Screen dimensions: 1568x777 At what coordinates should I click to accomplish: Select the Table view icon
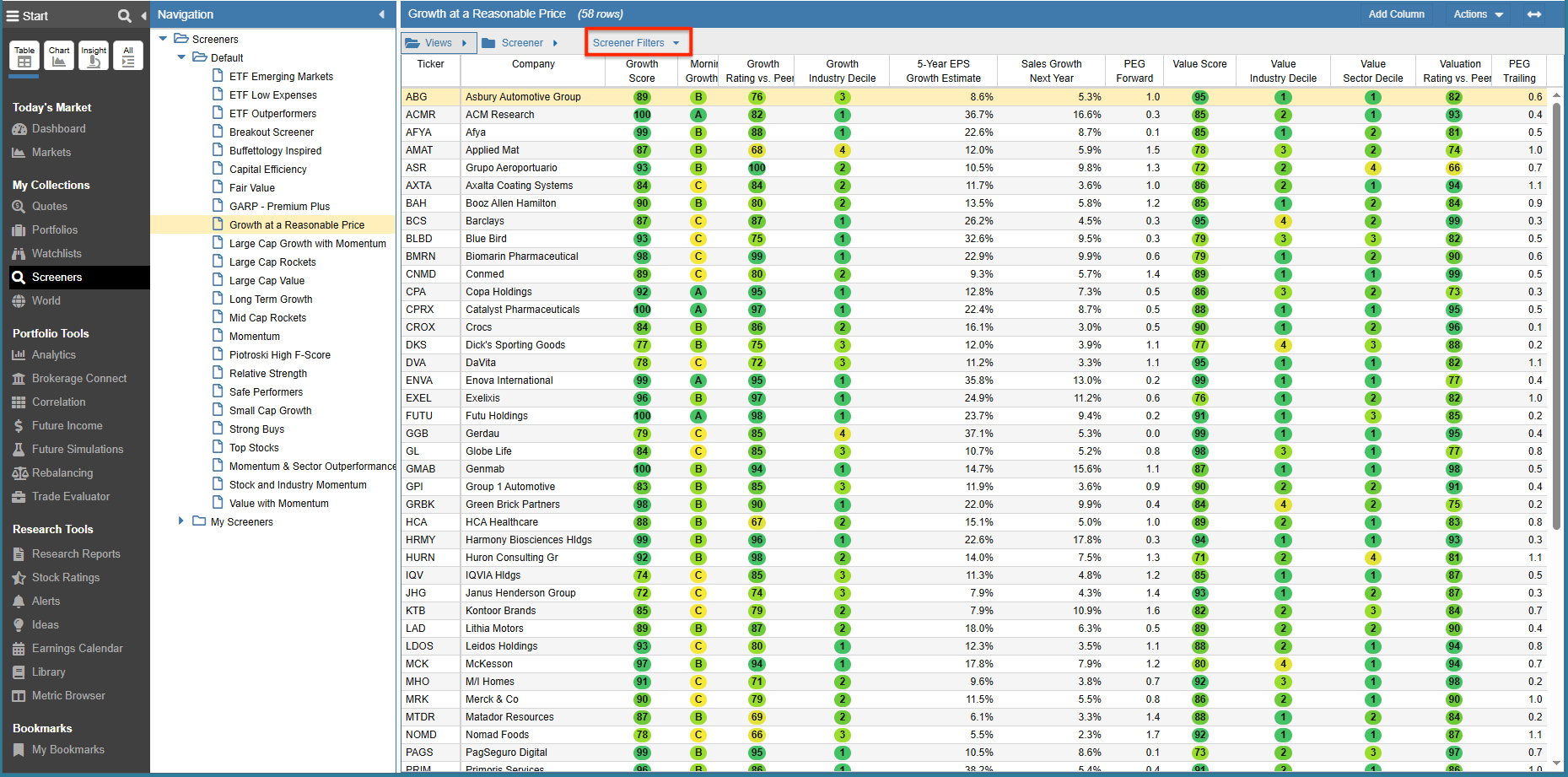tap(24, 56)
